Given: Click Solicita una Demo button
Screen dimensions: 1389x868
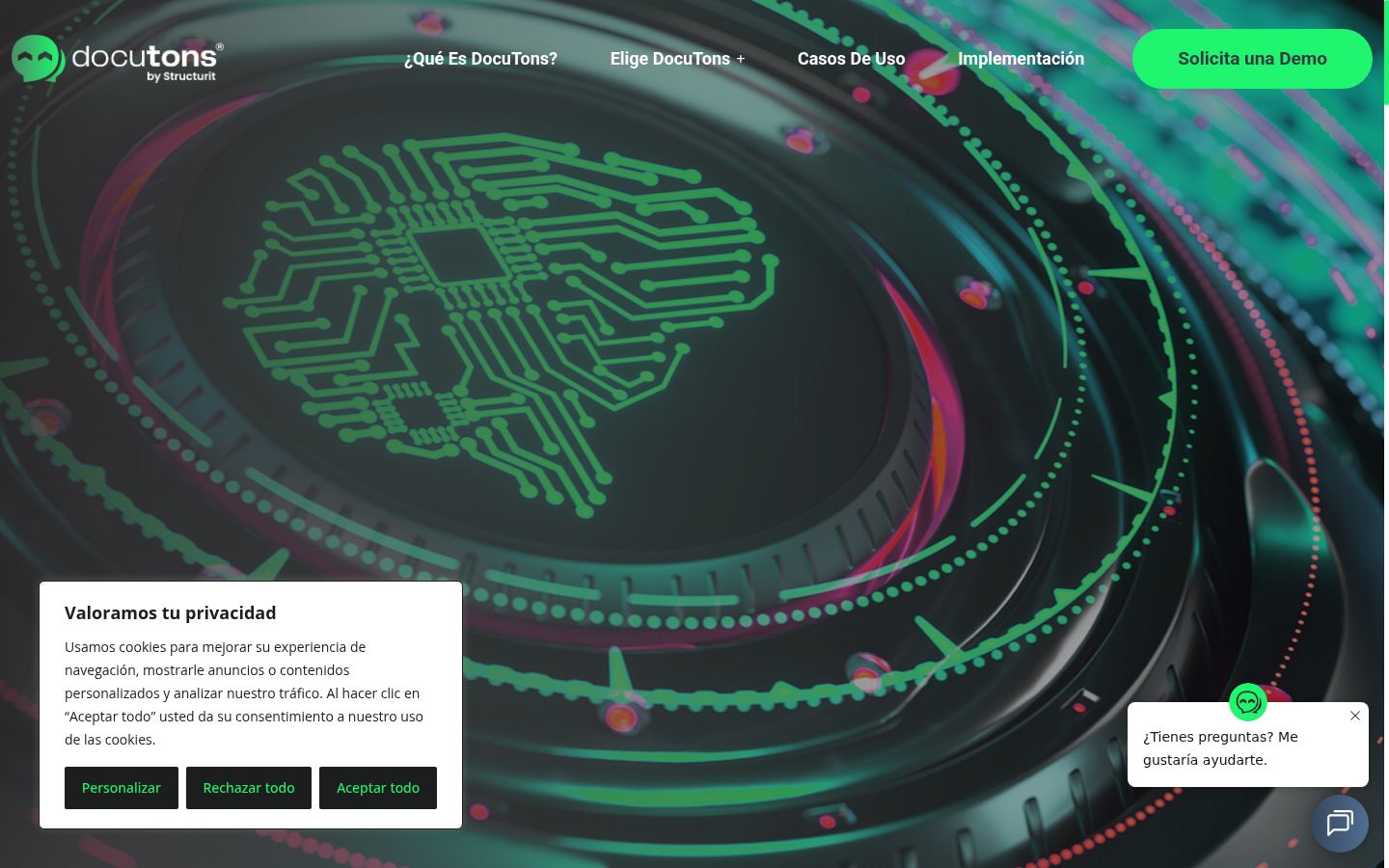Looking at the screenshot, I should click(1252, 59).
